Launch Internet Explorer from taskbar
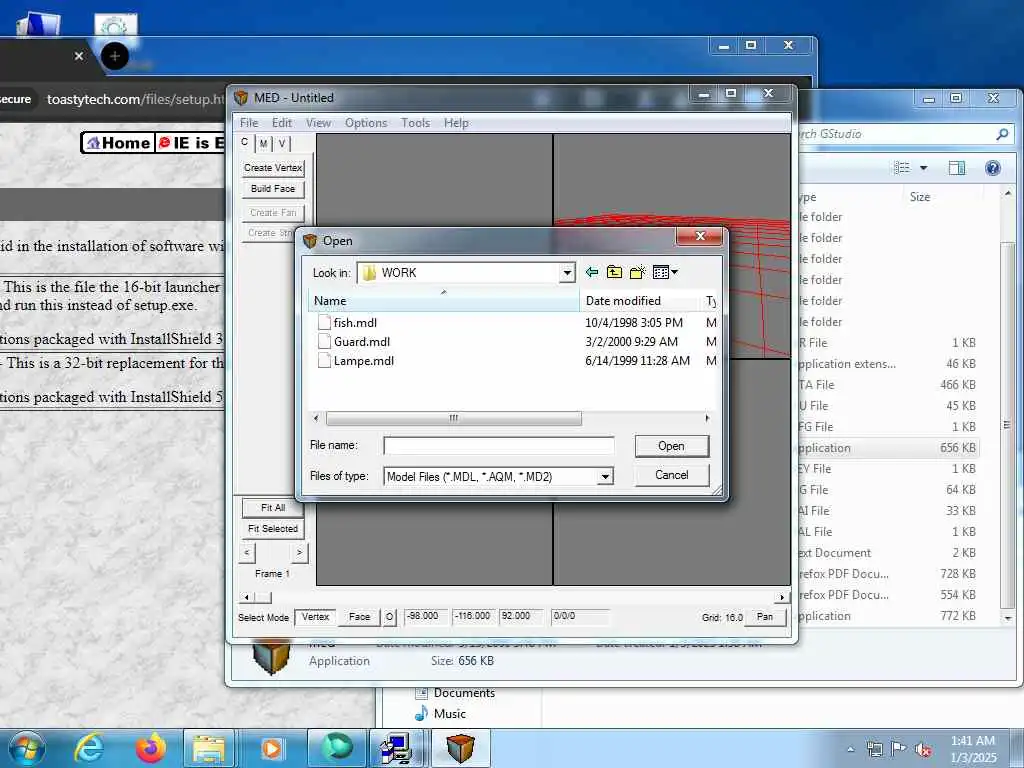The width and height of the screenshot is (1024, 768). 89,748
